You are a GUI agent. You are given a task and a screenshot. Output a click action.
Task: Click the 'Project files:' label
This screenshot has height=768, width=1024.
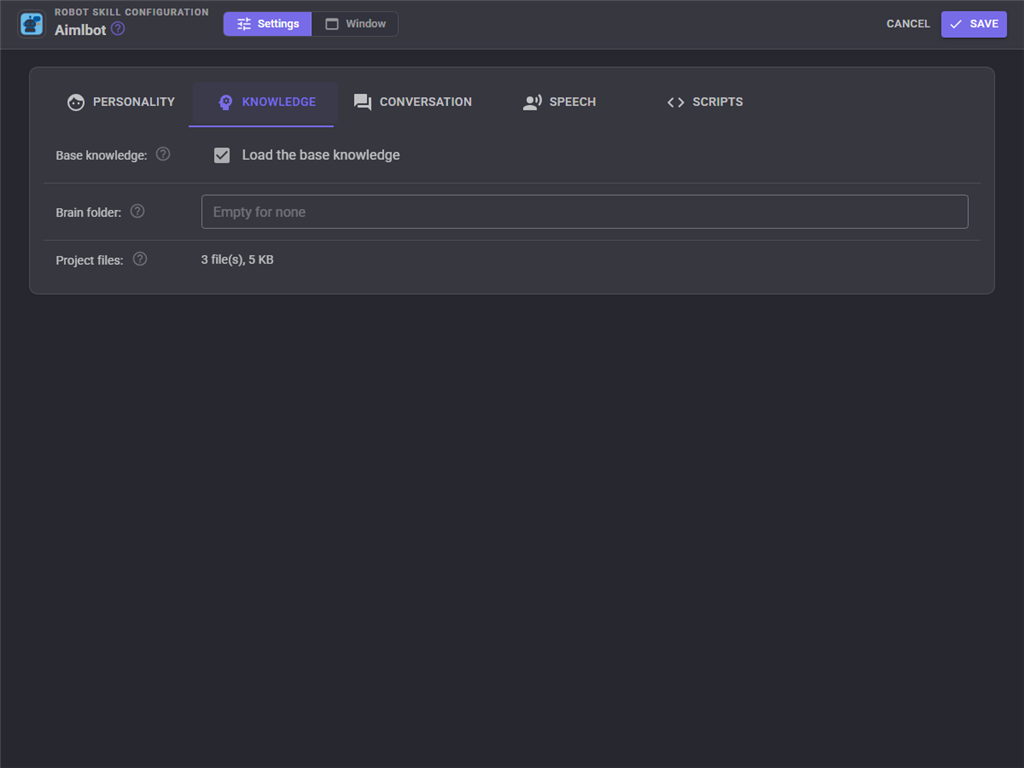pyautogui.click(x=89, y=261)
